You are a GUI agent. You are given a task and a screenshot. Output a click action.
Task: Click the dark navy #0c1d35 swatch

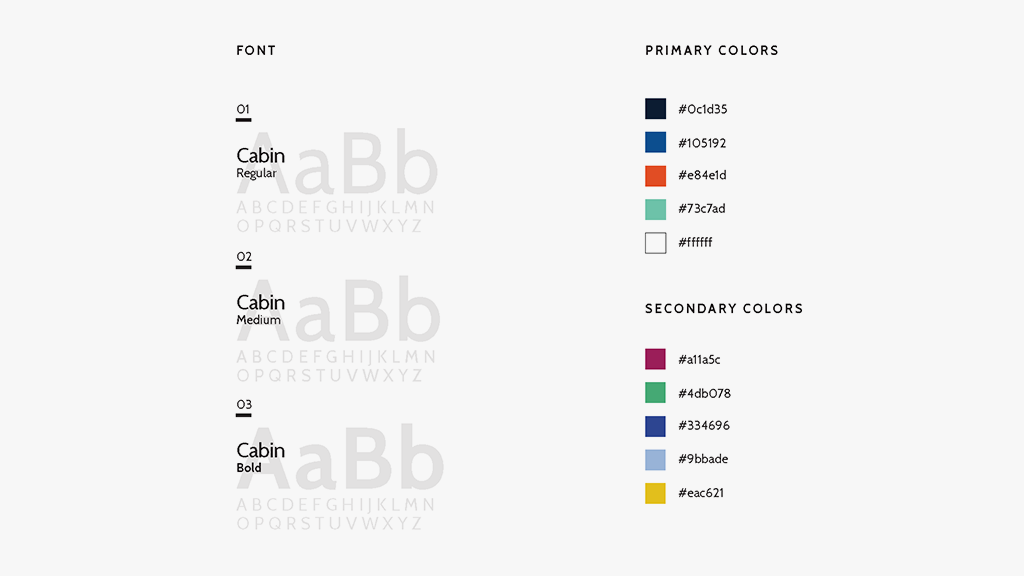point(655,109)
